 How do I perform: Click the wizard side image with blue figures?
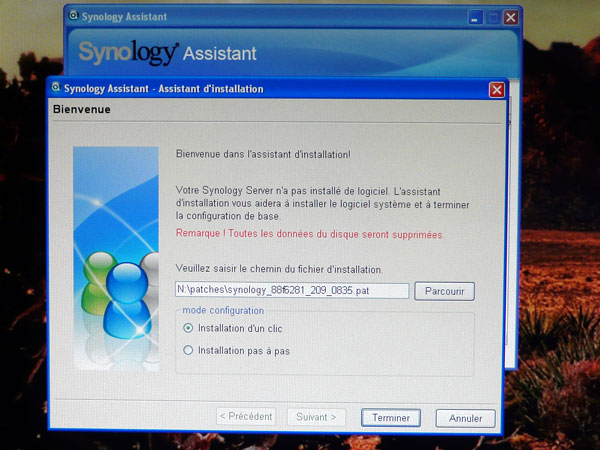116,258
